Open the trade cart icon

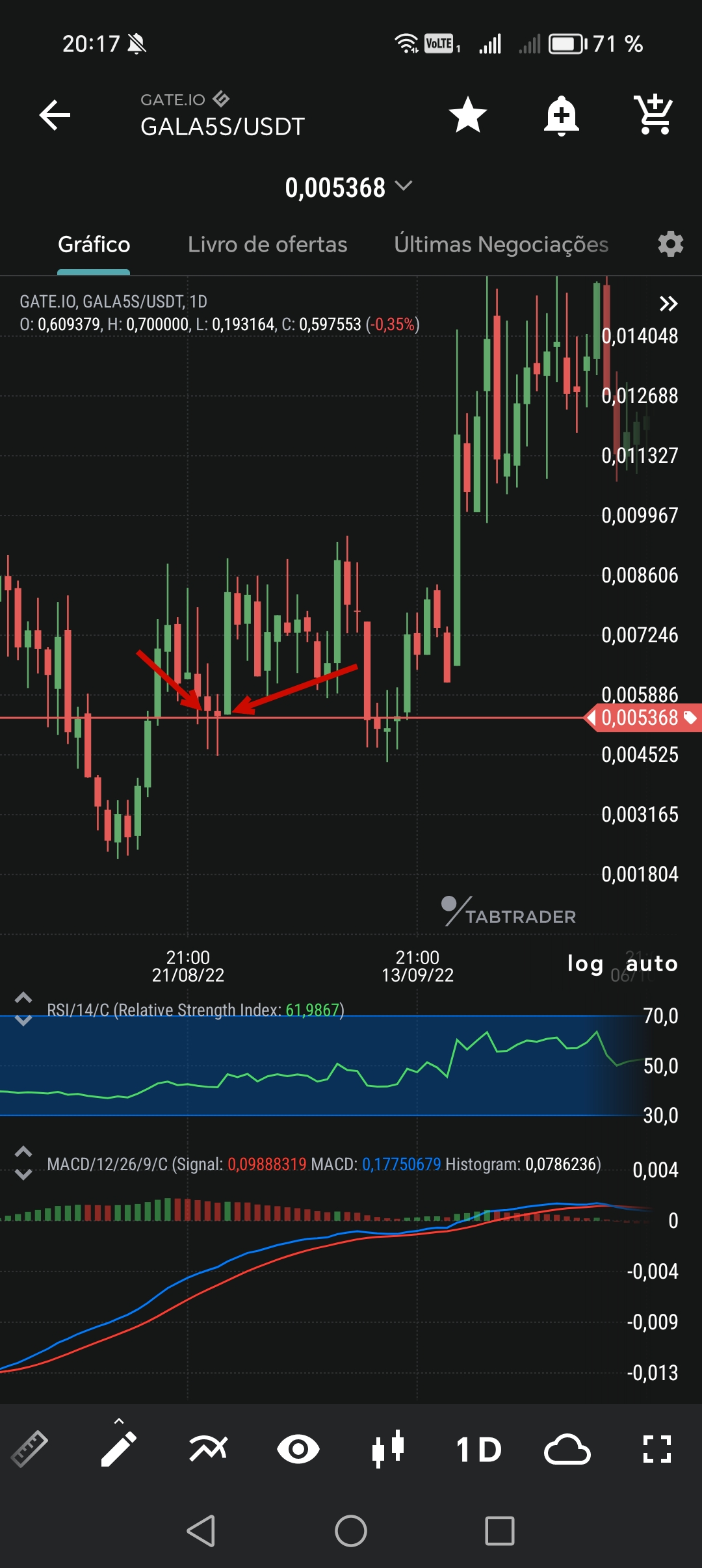[x=654, y=115]
